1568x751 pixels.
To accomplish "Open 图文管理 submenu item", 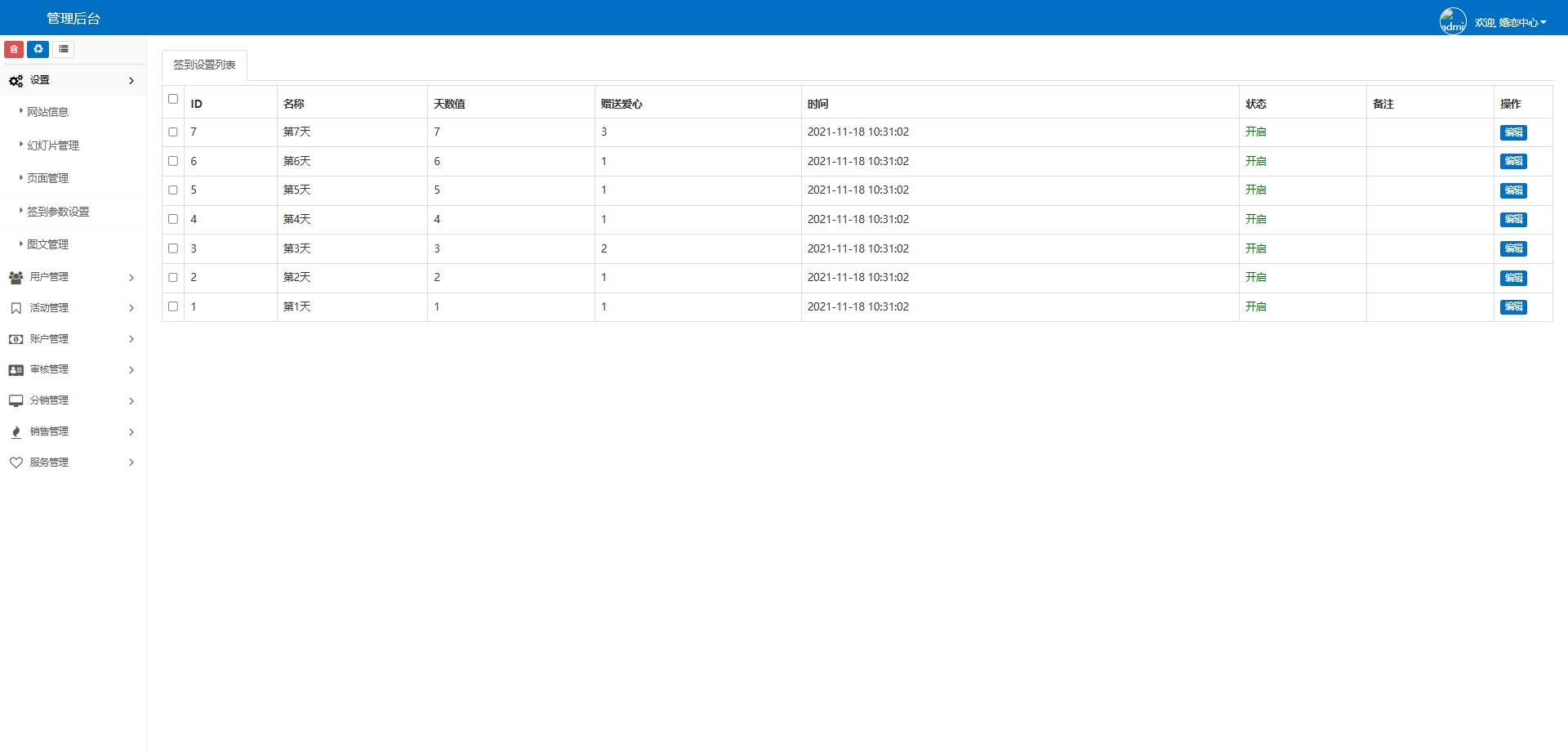I will 48,244.
